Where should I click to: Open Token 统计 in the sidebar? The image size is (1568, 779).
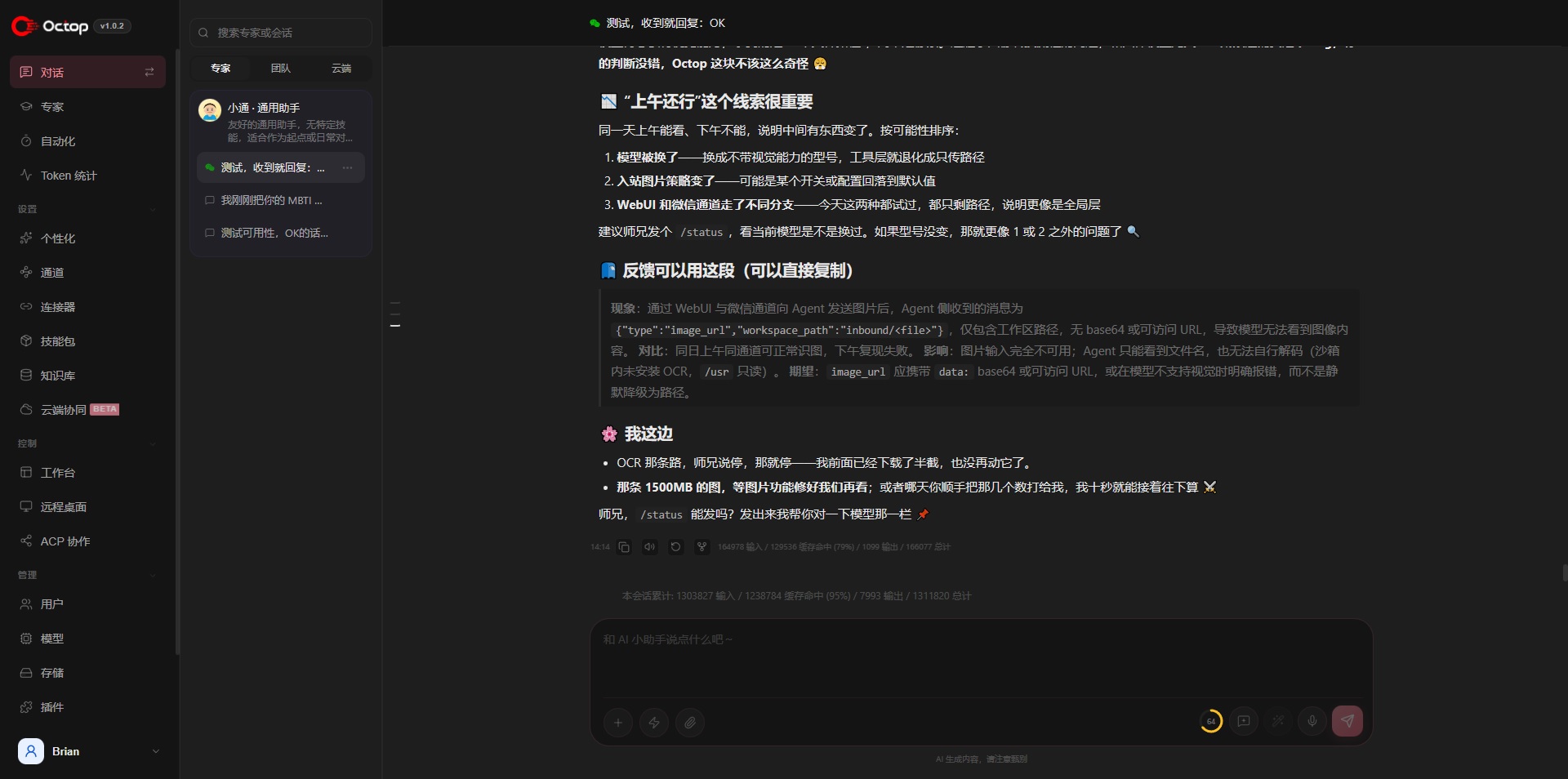(x=88, y=176)
